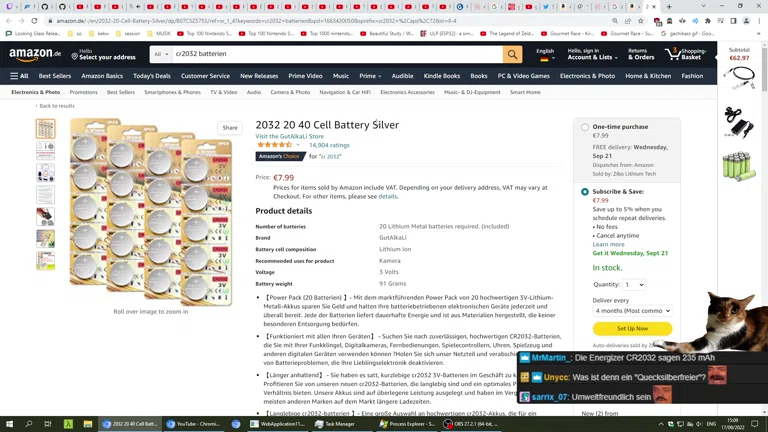768x432 pixels.
Task: Click the orange search magnifier button
Action: 512,54
